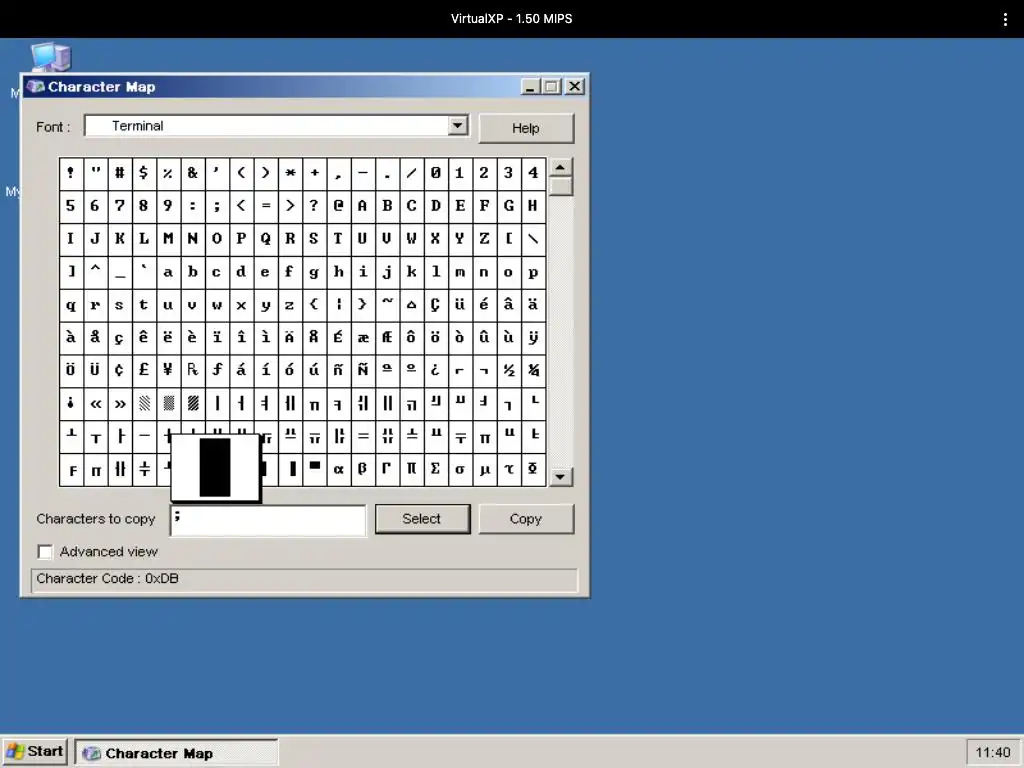Image resolution: width=1024 pixels, height=768 pixels.
Task: Select the lowercase p character
Action: (533, 272)
